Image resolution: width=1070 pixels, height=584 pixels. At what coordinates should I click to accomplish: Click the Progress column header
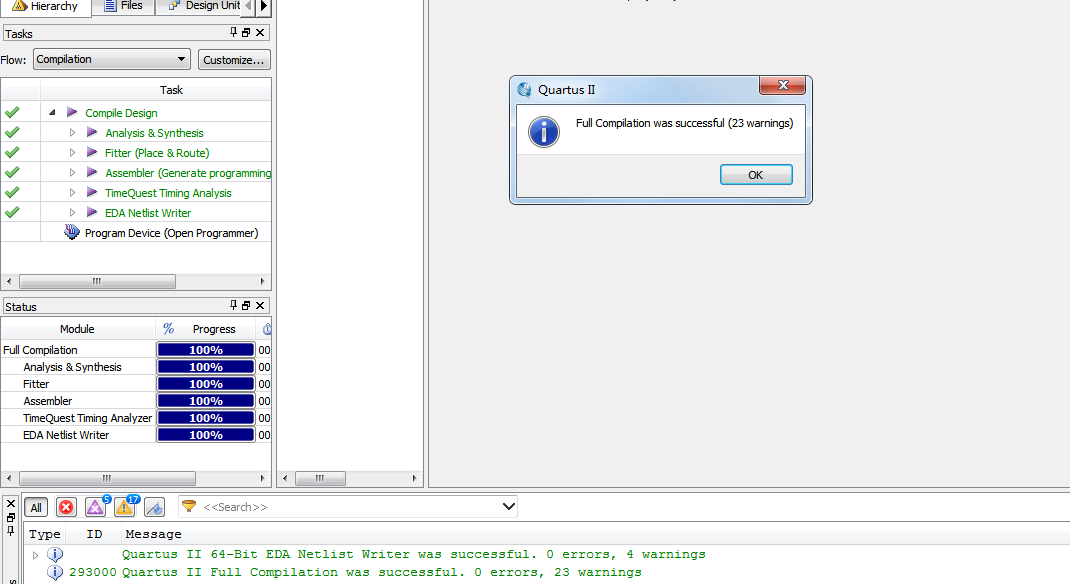point(214,329)
